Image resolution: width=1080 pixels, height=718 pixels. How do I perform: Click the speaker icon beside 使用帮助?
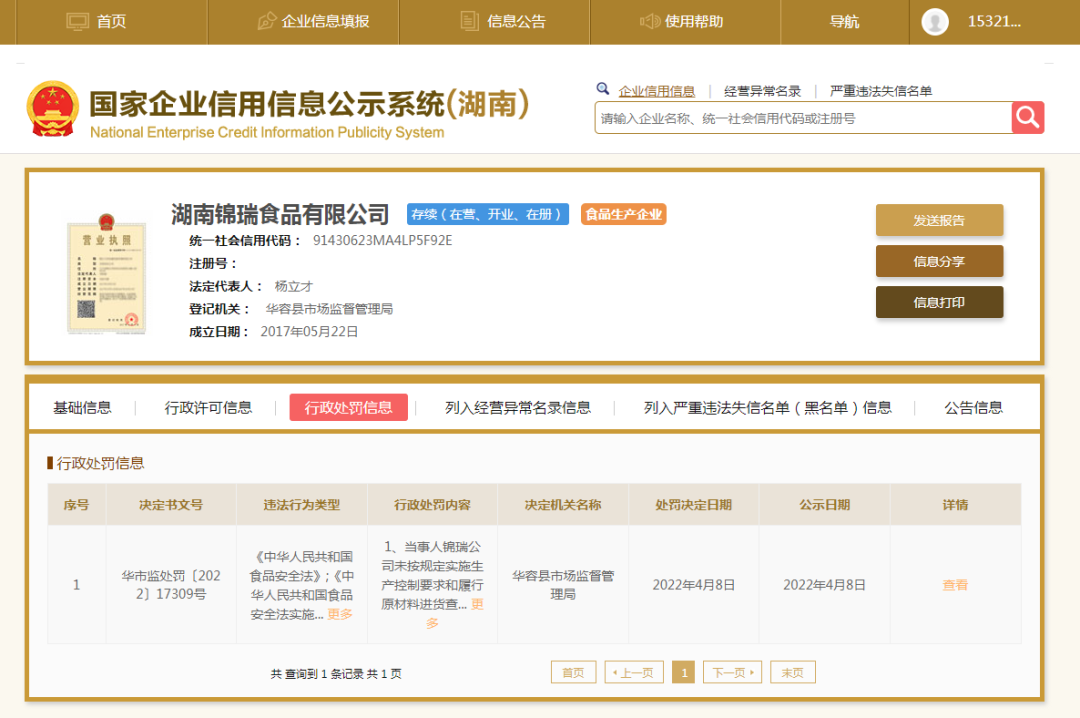pyautogui.click(x=649, y=21)
